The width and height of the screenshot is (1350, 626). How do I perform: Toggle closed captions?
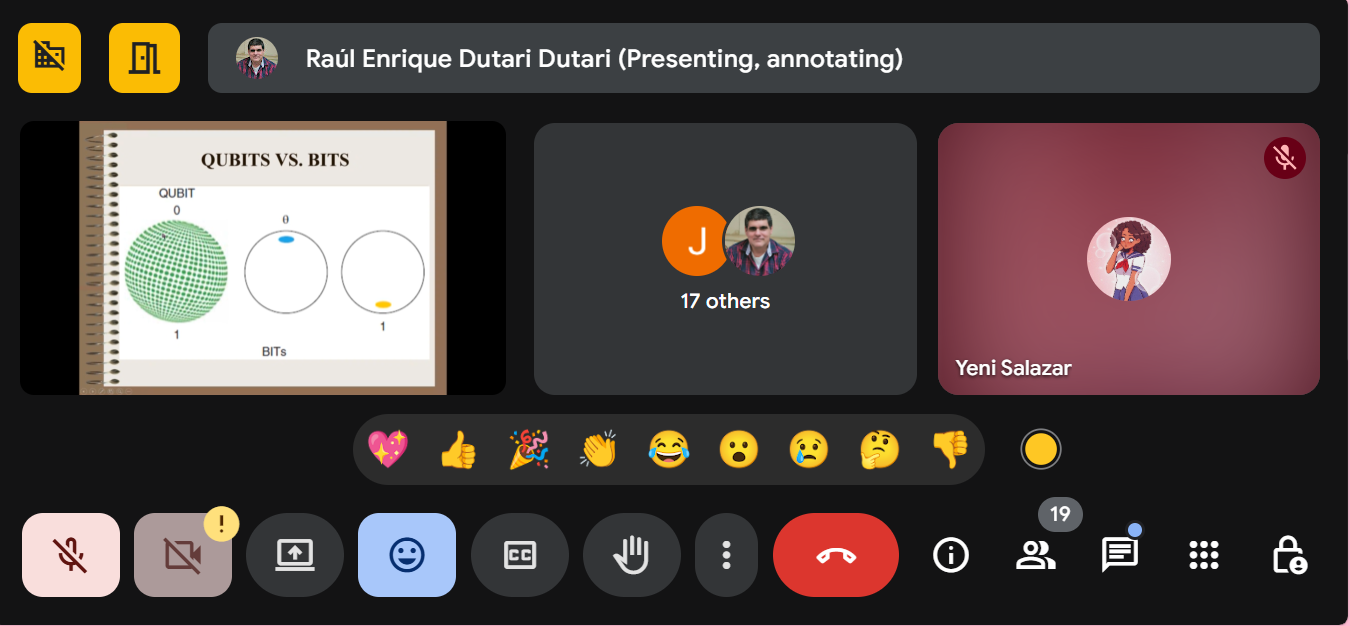(519, 555)
